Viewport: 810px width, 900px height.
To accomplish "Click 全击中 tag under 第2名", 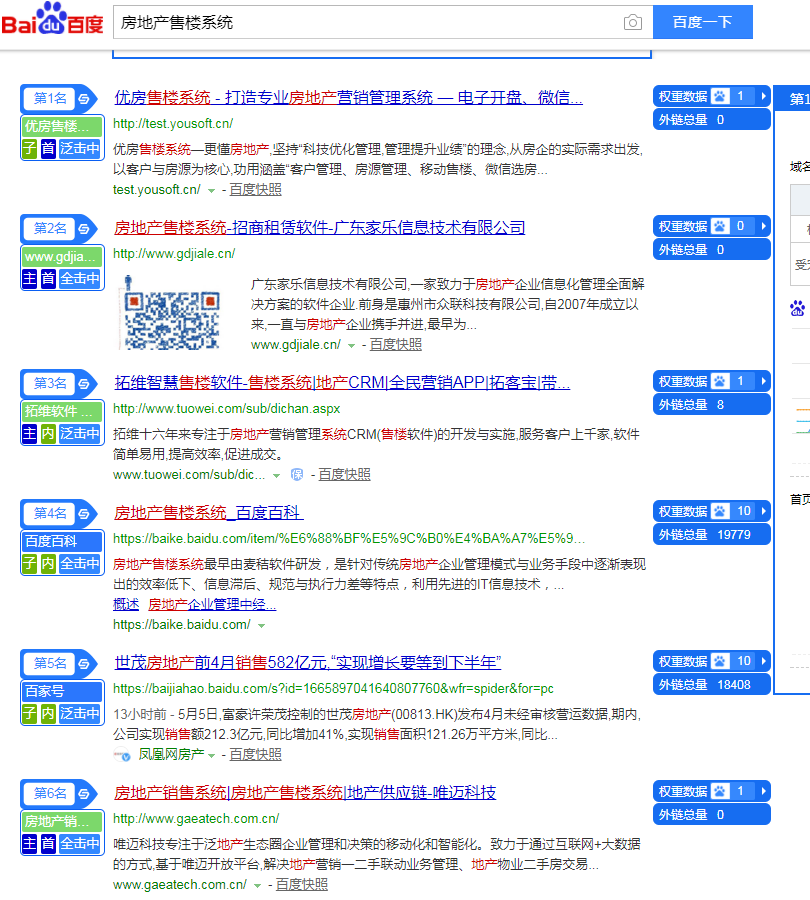I will 79,279.
